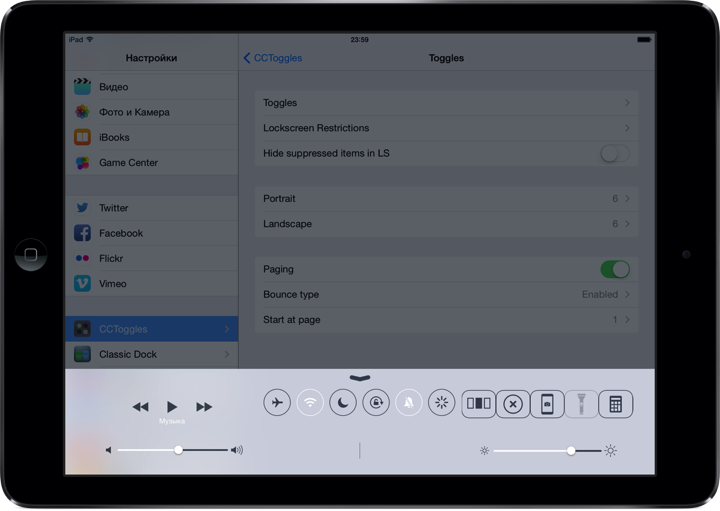Screen dimensions: 720x511
Task: Play music in Control Center
Action: pos(172,407)
